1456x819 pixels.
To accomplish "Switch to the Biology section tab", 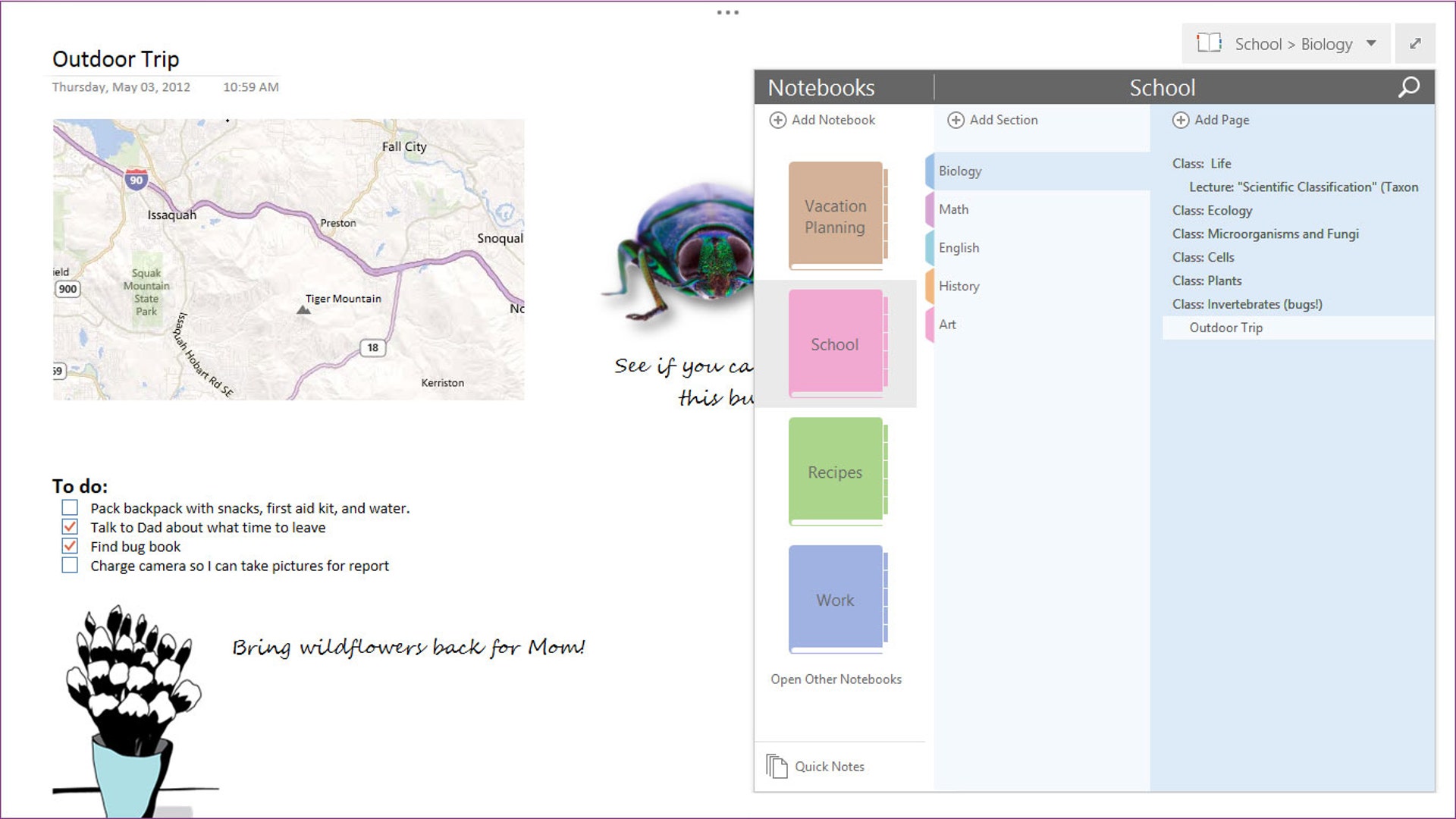I will click(x=960, y=171).
